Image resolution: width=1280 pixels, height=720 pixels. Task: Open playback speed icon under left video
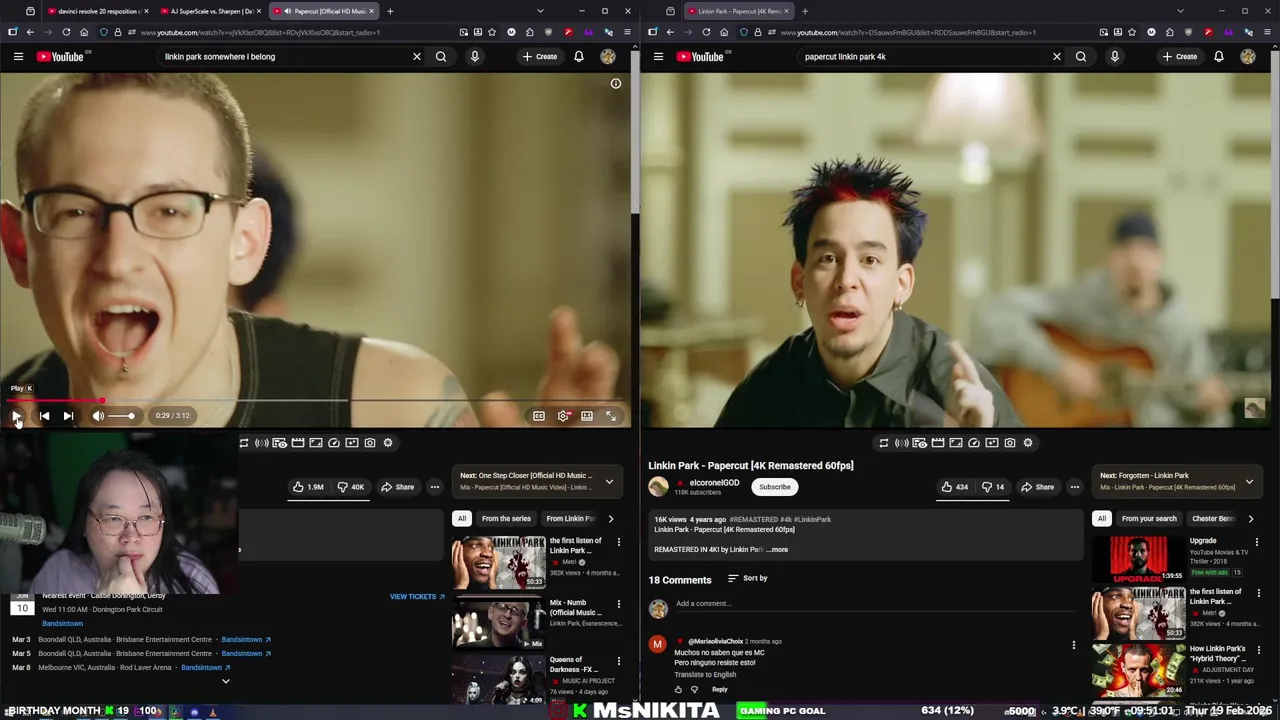click(x=334, y=443)
